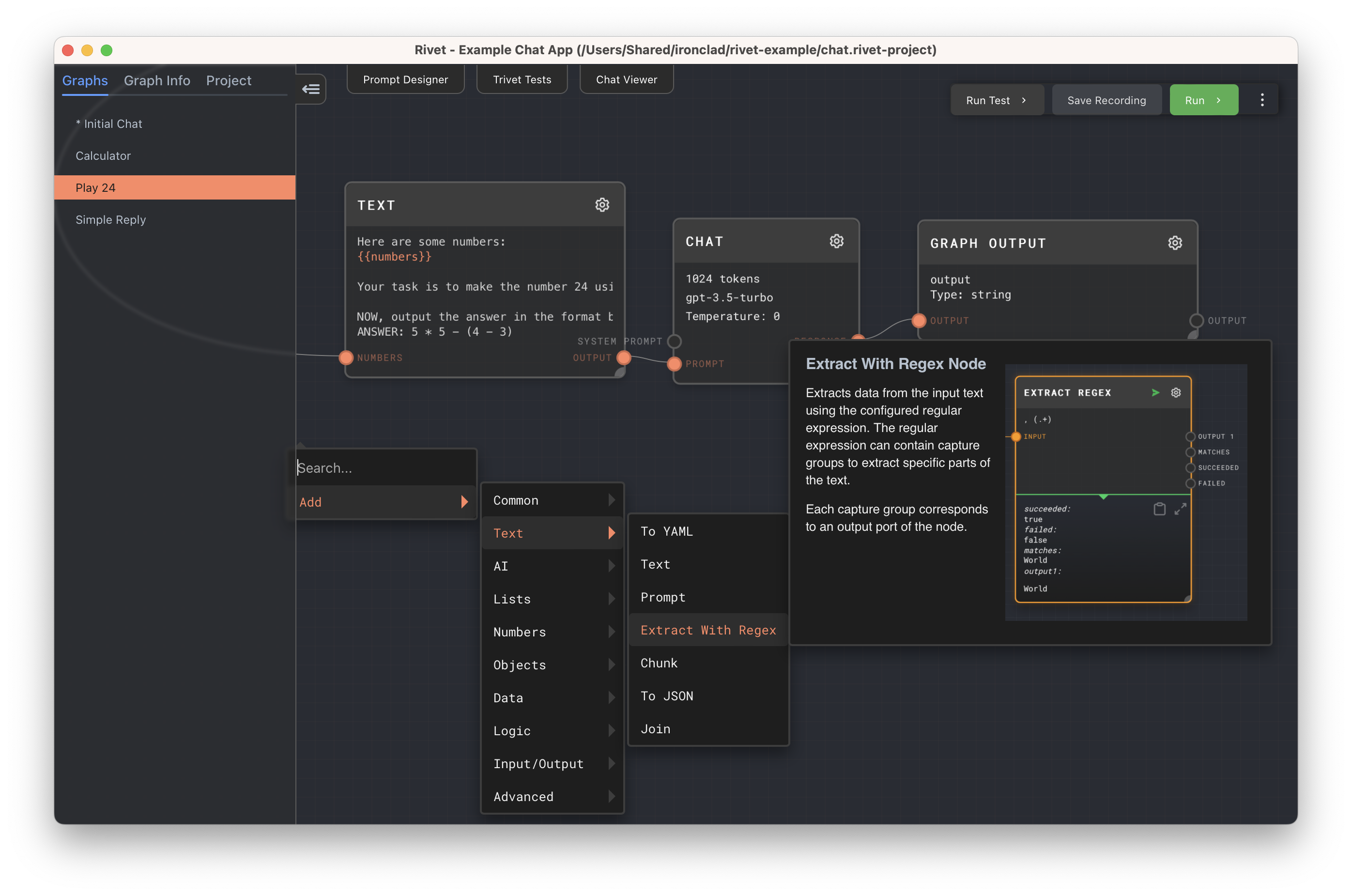
Task: Click the expand fullscreen icon in regex preview
Action: [x=1180, y=509]
